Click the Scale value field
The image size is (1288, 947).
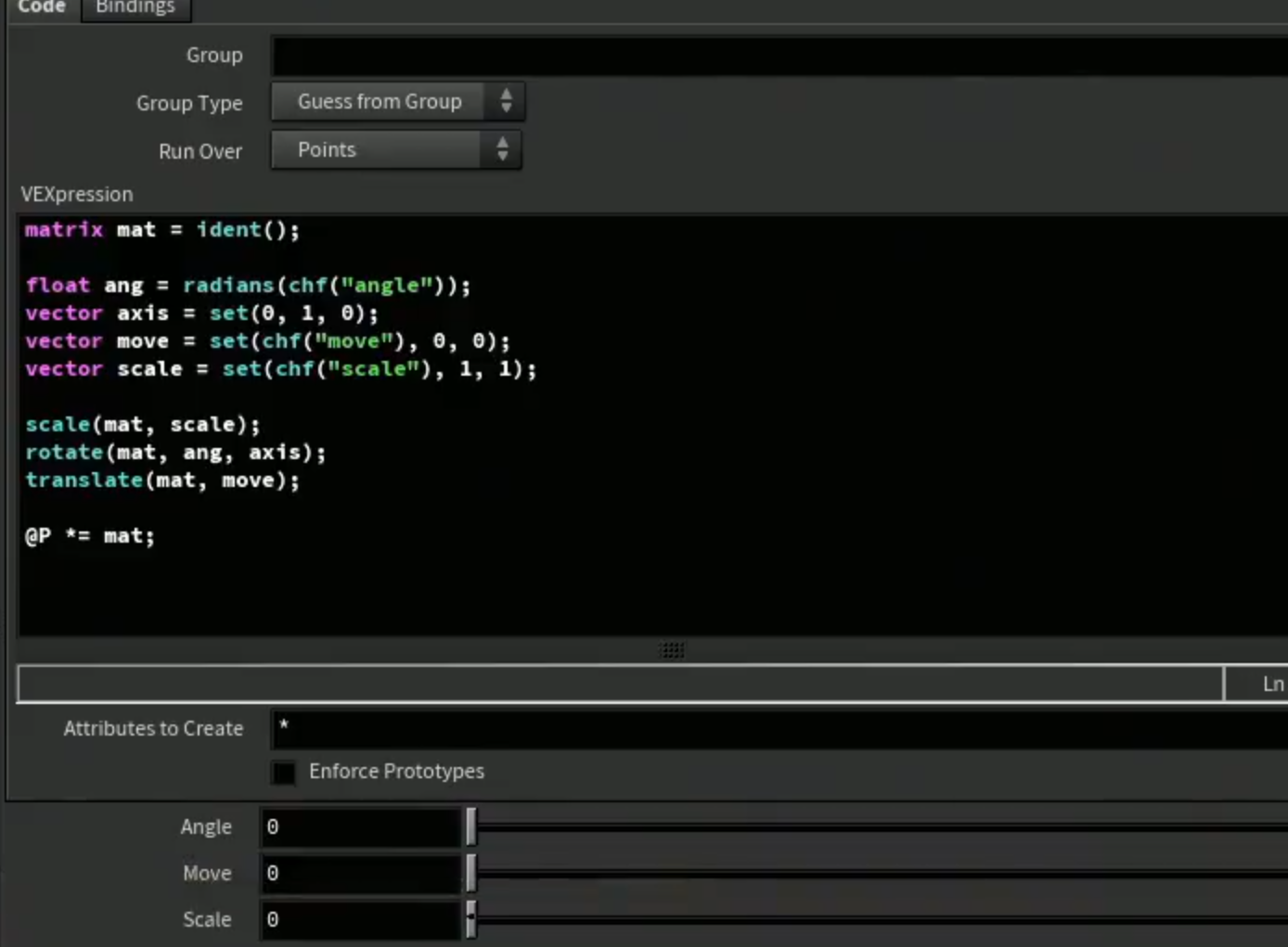(x=360, y=919)
